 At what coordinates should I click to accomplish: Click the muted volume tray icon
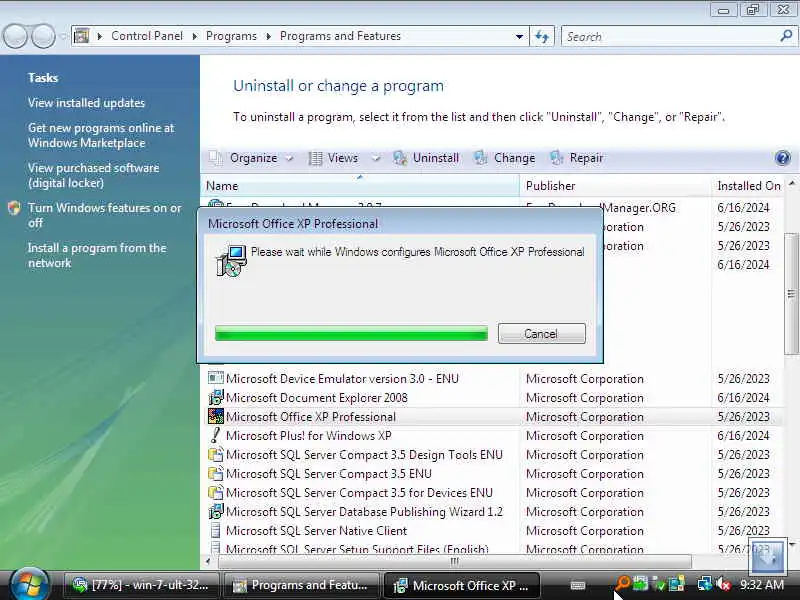click(x=723, y=584)
